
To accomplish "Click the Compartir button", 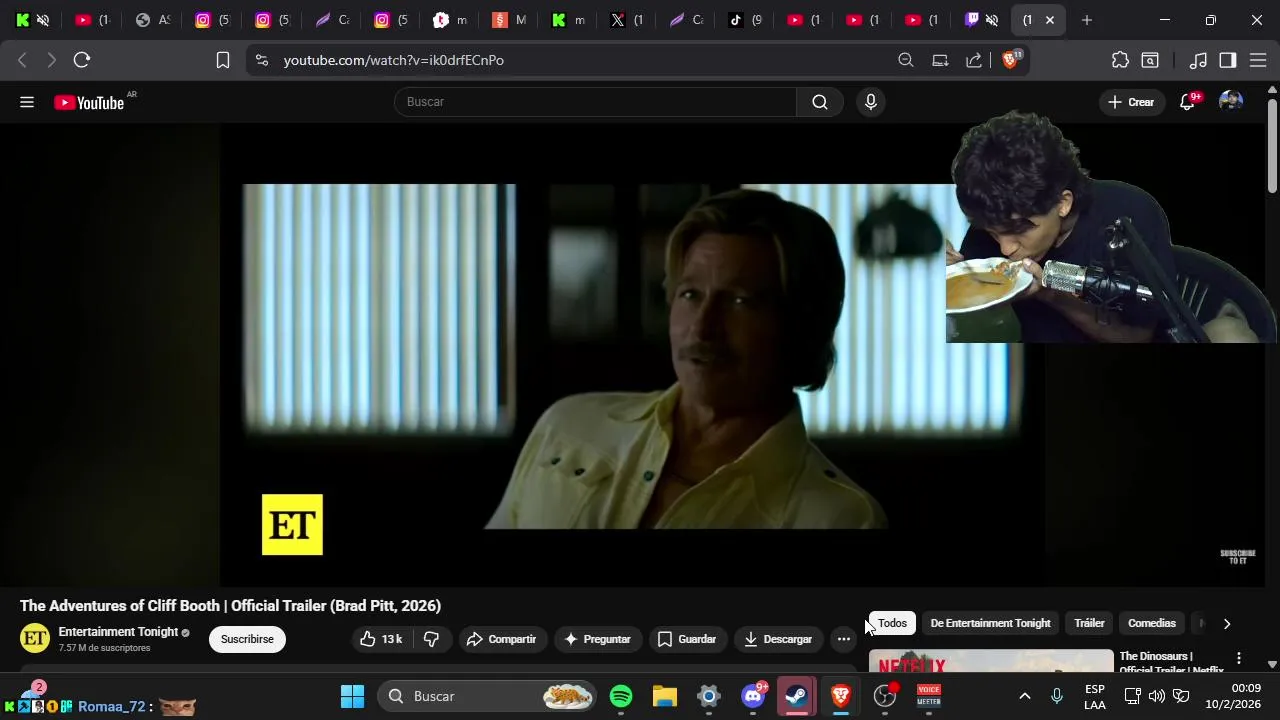I will (x=502, y=639).
